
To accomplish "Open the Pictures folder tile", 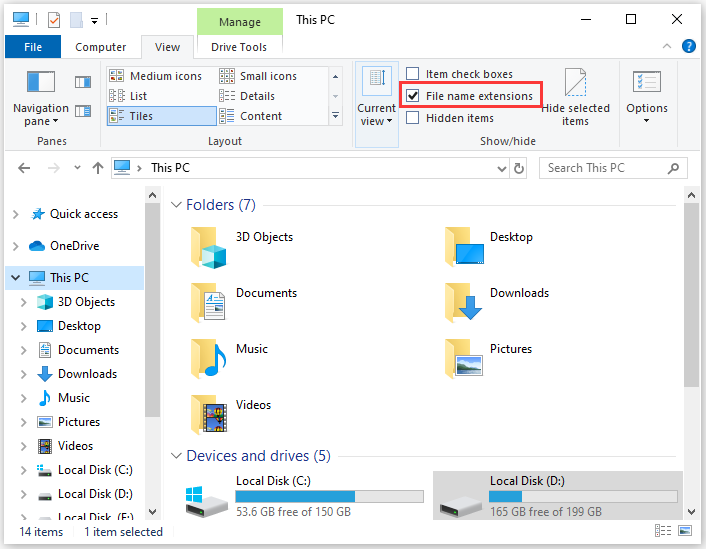I will pos(489,359).
